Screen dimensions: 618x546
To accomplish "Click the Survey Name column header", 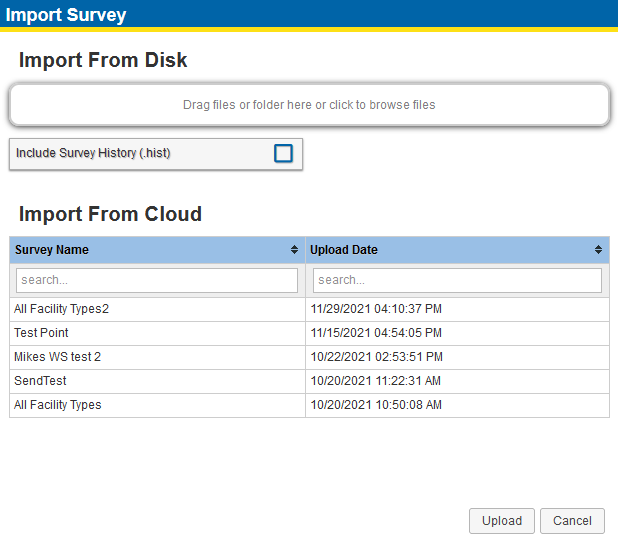I will point(157,250).
